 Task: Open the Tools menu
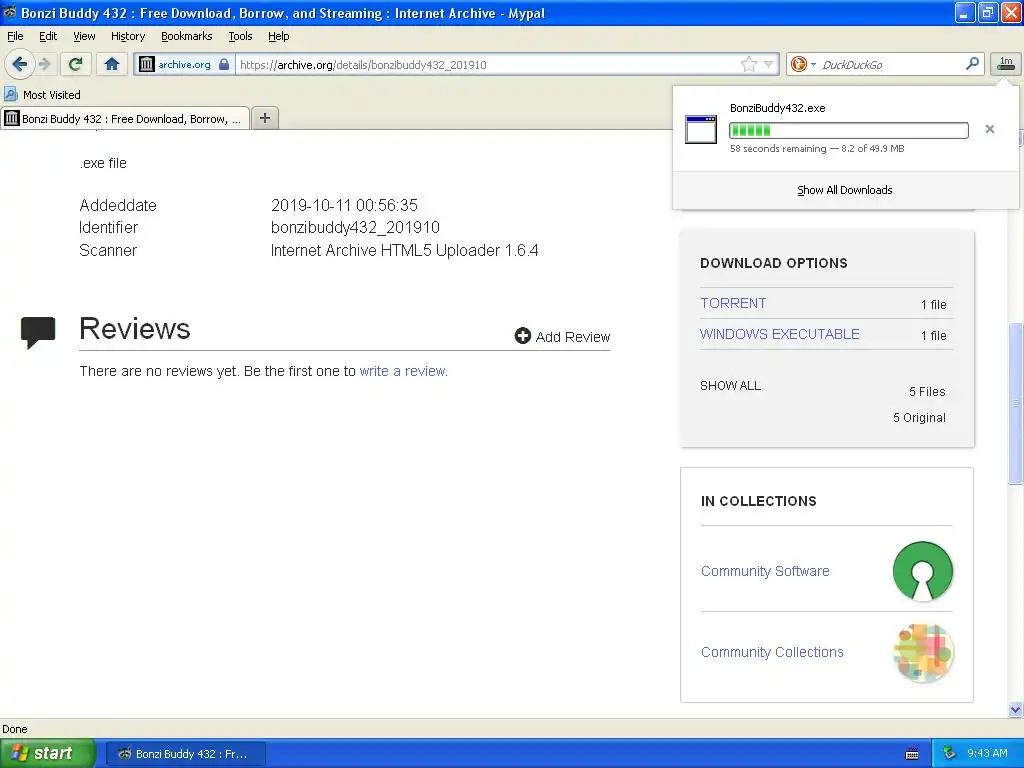click(240, 36)
